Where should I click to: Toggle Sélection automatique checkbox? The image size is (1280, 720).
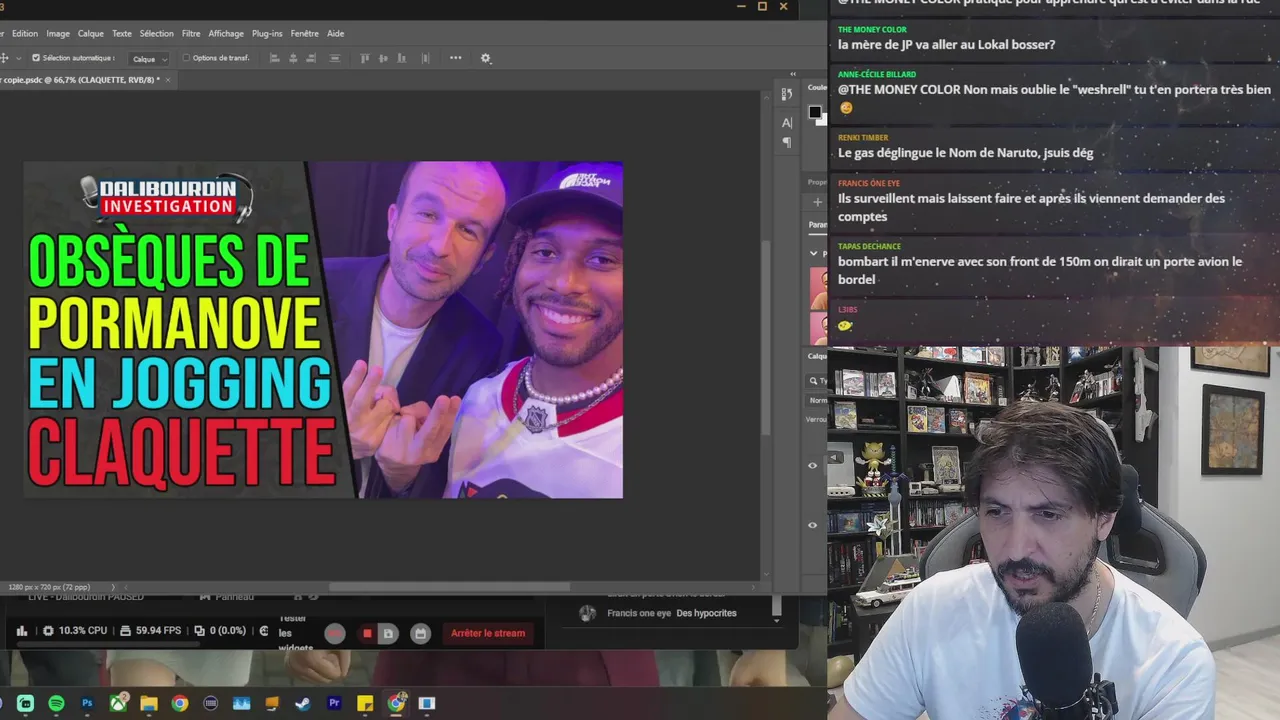click(x=36, y=58)
